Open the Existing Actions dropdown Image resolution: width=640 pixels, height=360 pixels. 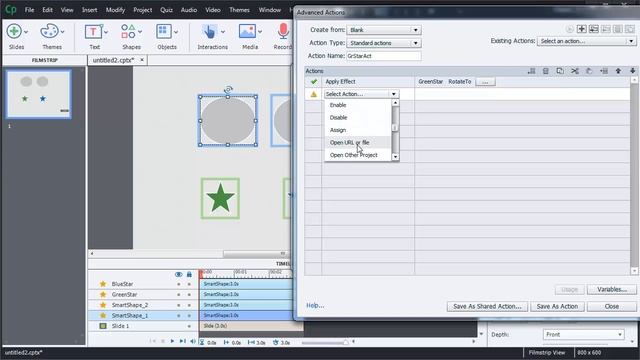pyautogui.click(x=587, y=41)
